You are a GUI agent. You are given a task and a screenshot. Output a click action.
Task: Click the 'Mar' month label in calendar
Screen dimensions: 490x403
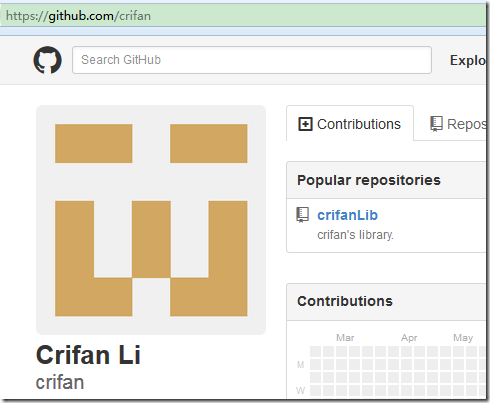point(345,338)
